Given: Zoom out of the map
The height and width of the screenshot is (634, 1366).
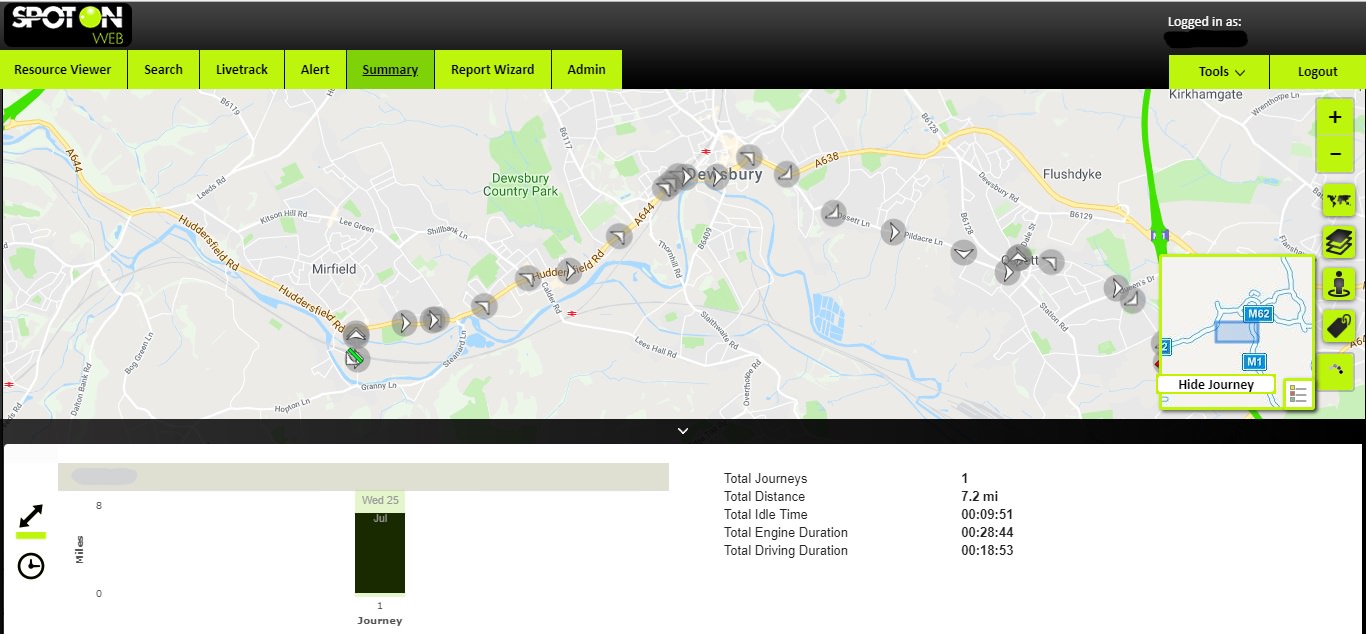Looking at the screenshot, I should coord(1335,154).
